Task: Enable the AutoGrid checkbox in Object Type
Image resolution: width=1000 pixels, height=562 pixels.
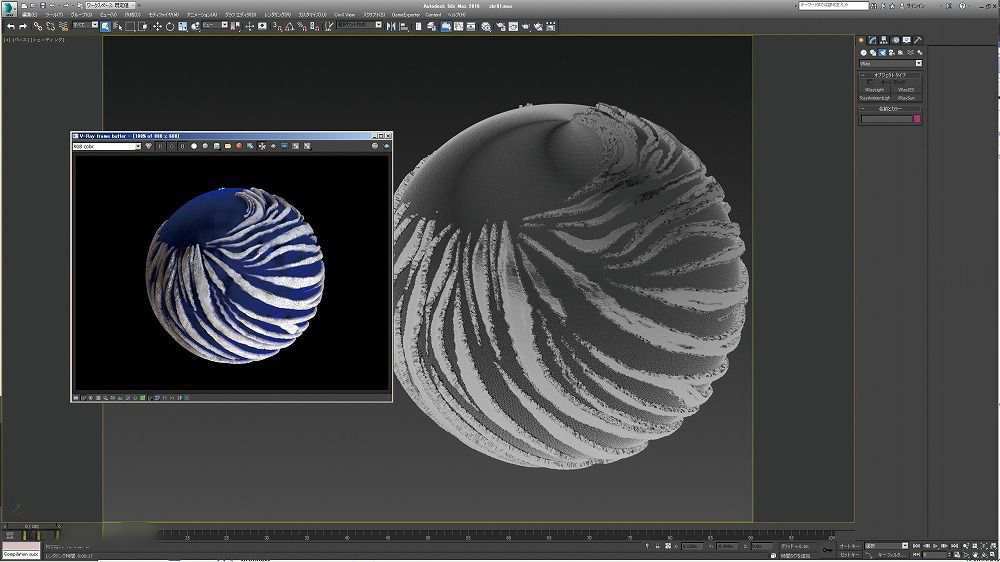Action: point(870,82)
